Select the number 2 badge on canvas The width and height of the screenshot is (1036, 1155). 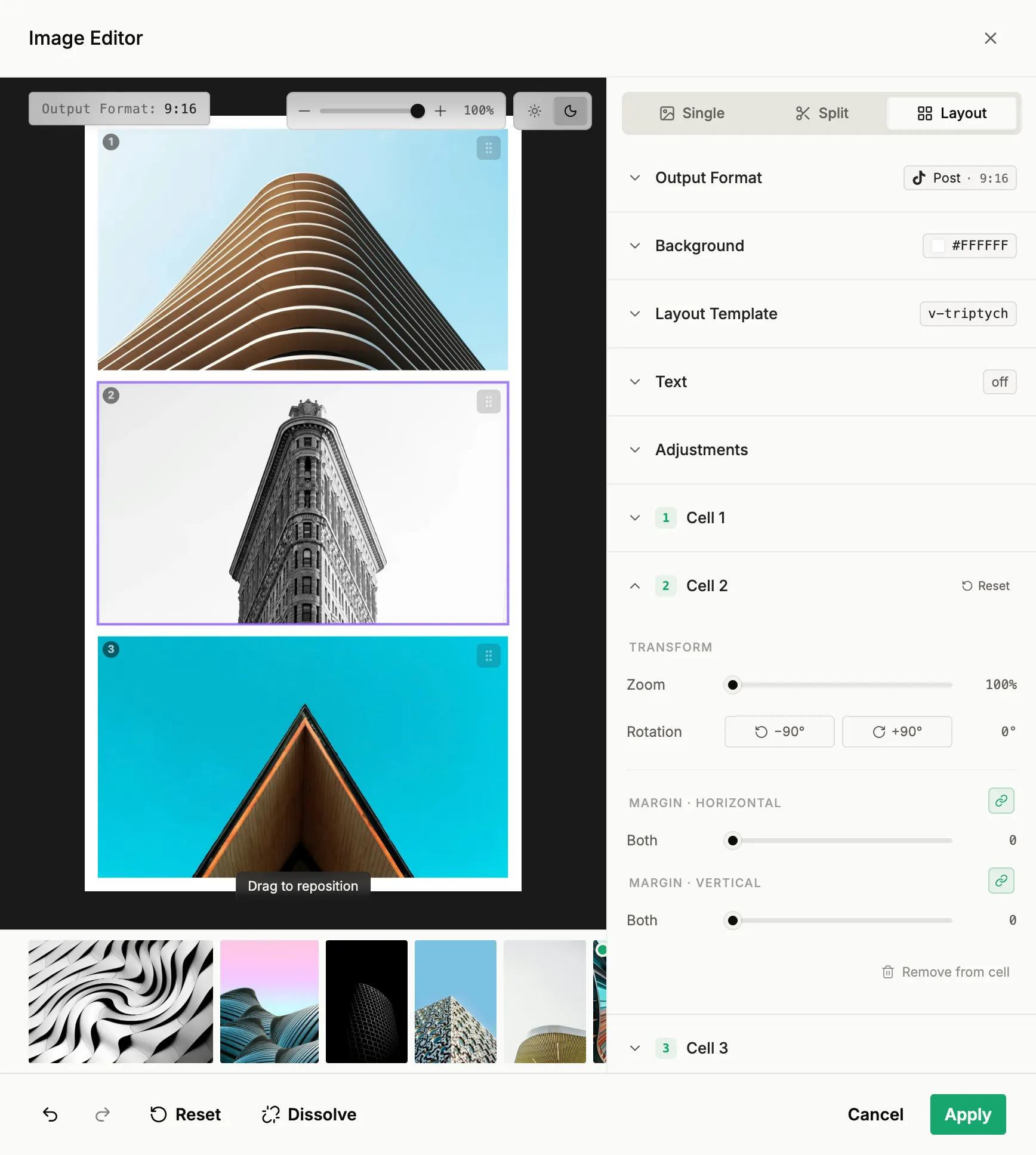tap(111, 396)
